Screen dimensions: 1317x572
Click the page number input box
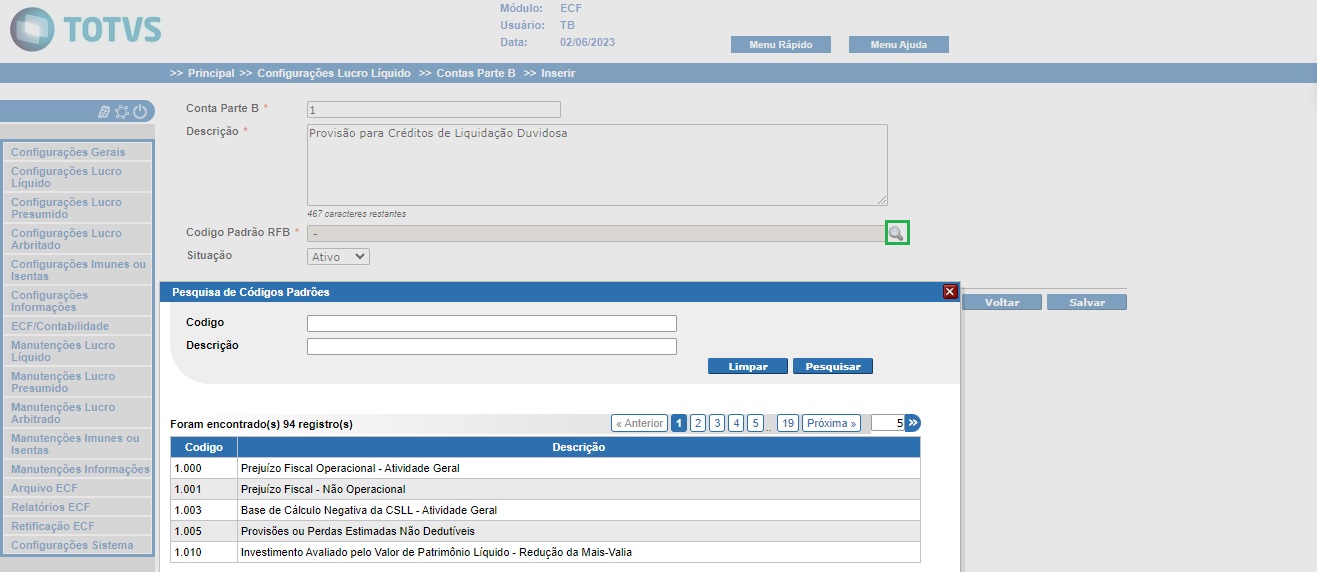(888, 423)
